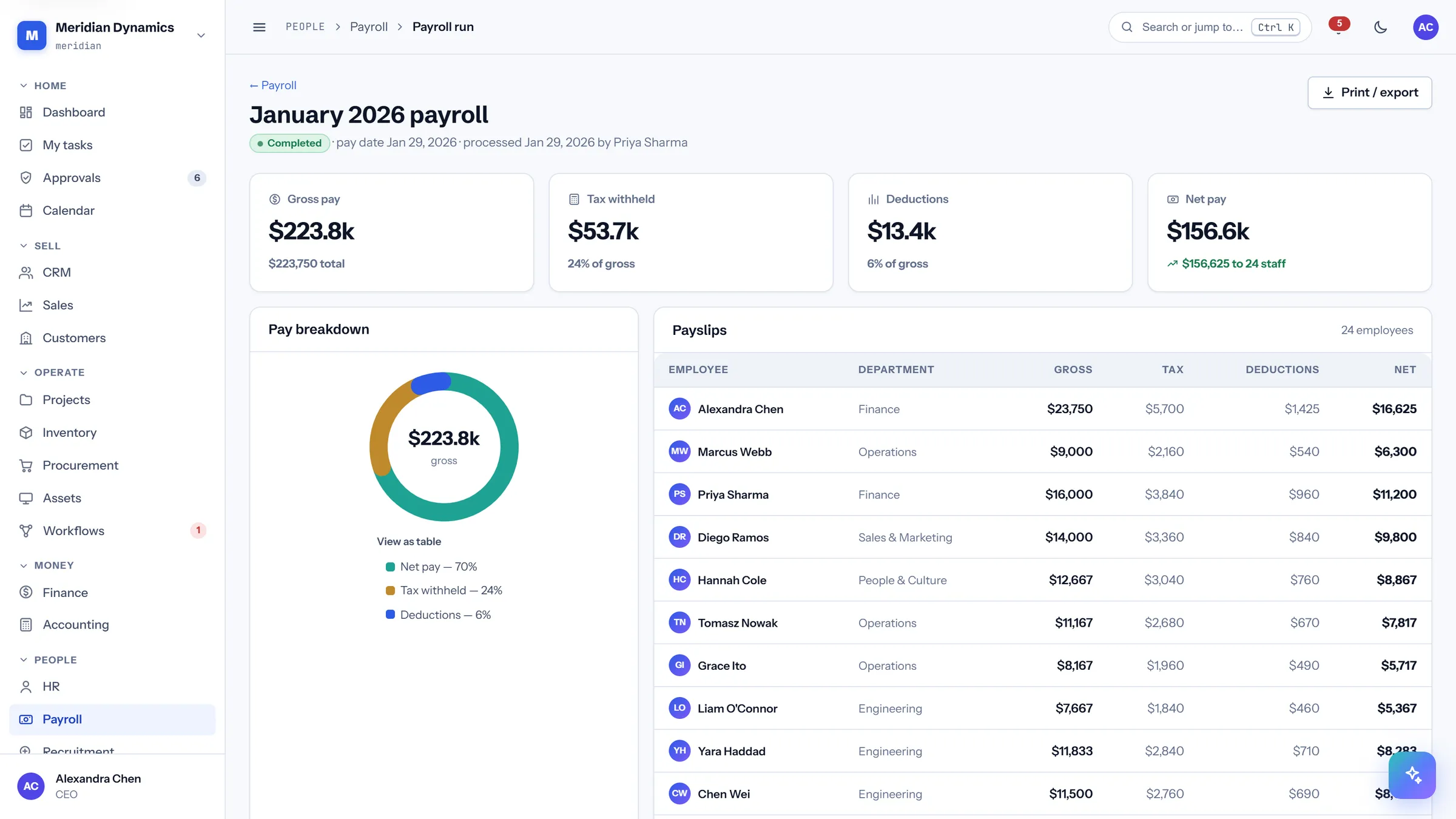Click the Tax withheld gold legend swatch
Viewport: 1456px width, 819px height.
(x=390, y=590)
